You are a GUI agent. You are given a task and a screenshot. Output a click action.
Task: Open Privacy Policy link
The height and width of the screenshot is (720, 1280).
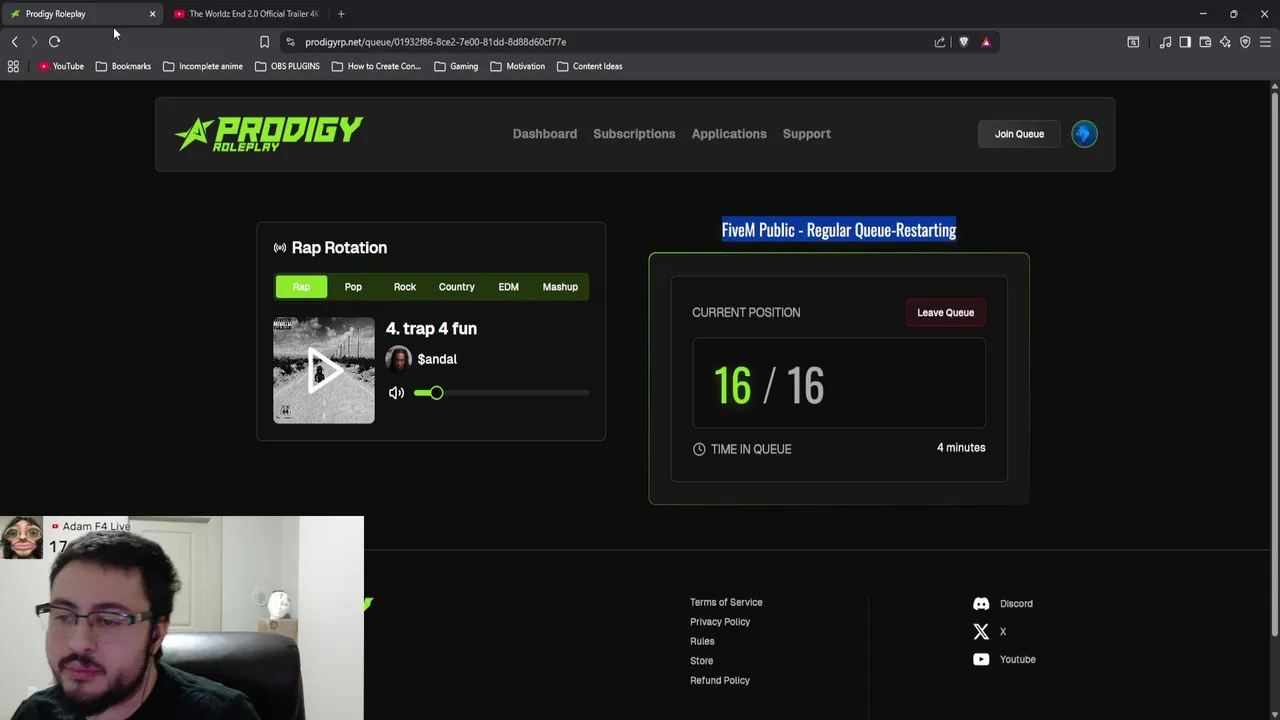720,622
